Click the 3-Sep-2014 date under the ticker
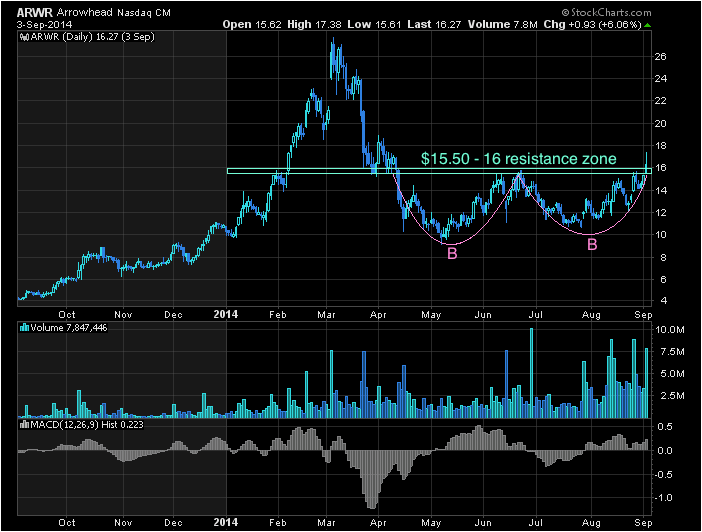This screenshot has height=532, width=702. pos(44,25)
